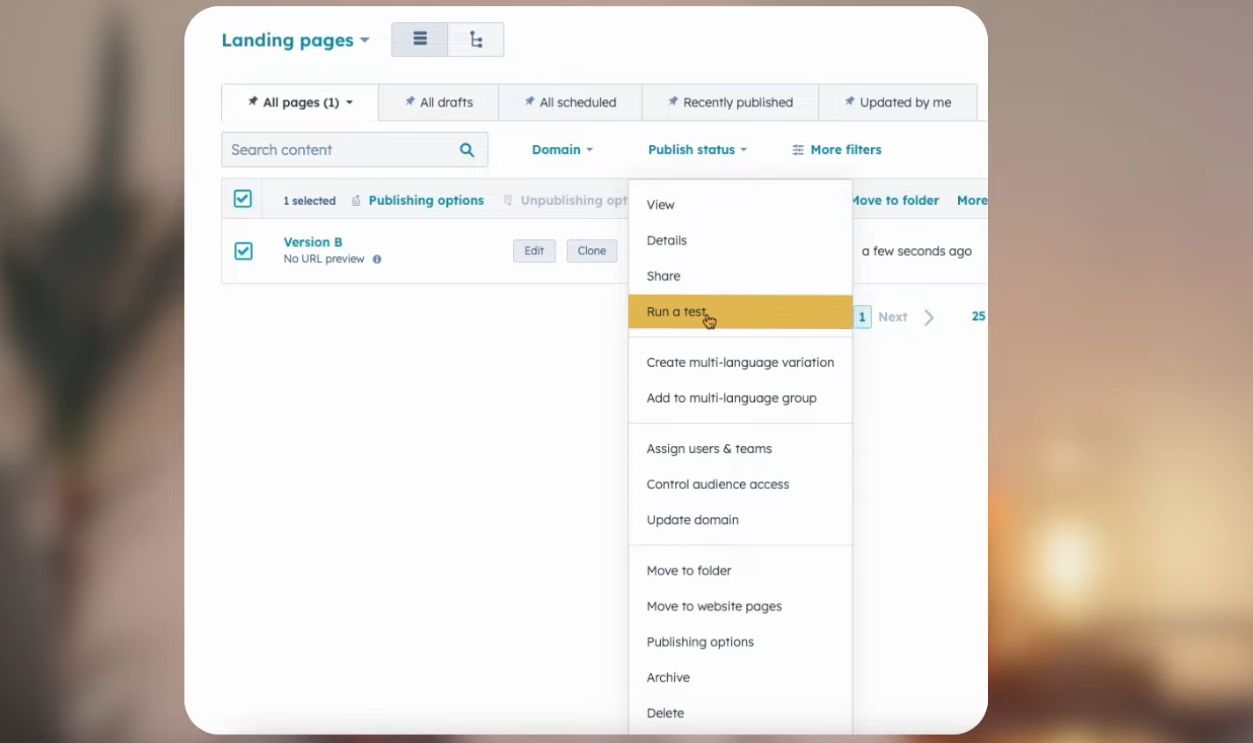Uncheck the select-all checkbox in header
This screenshot has width=1253, height=743.
click(243, 199)
